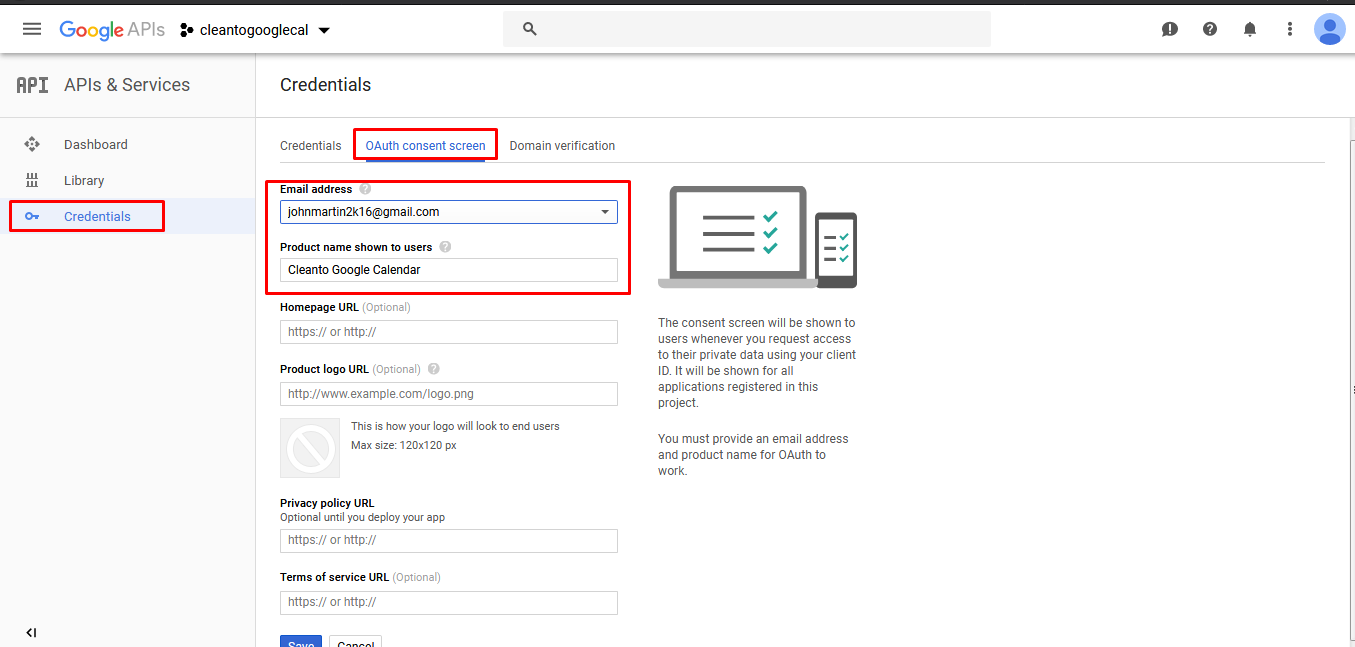This screenshot has height=647, width=1355.
Task: Click the Terms of service URL input
Action: click(x=449, y=602)
